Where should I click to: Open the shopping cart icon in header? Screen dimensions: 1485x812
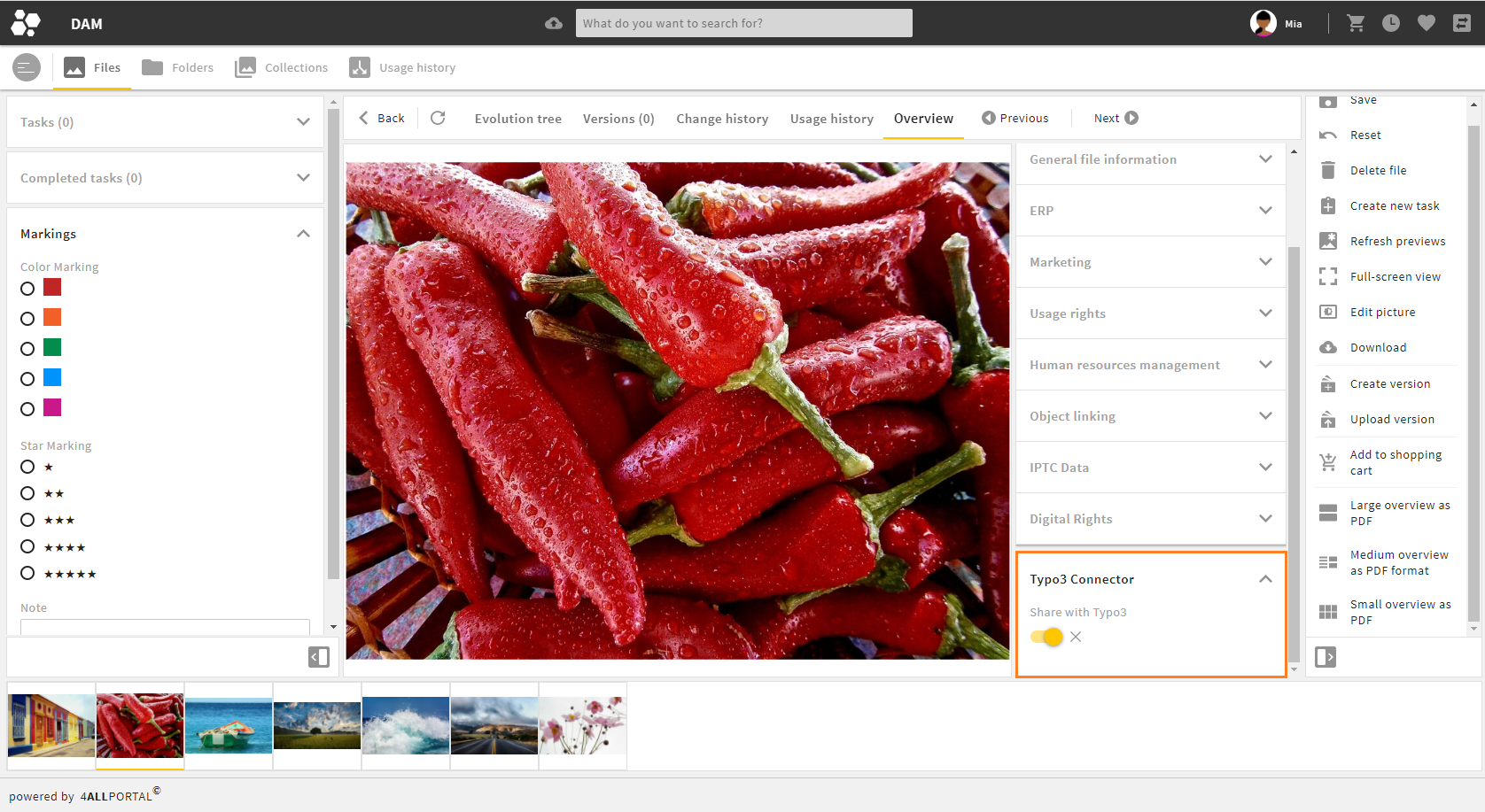[x=1356, y=23]
